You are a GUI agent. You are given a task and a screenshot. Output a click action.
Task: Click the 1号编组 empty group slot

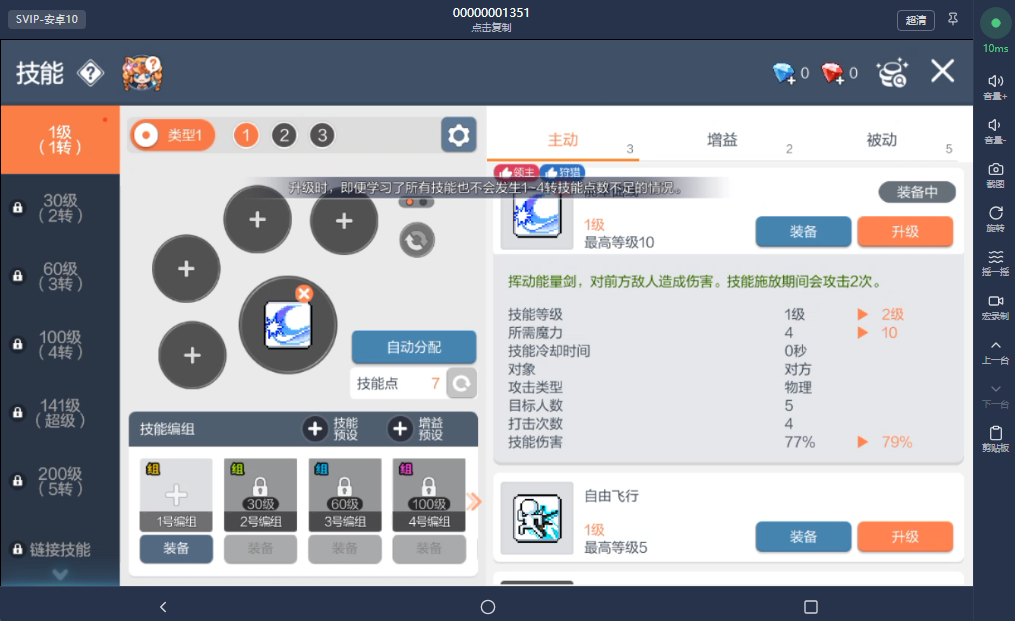pyautogui.click(x=176, y=495)
